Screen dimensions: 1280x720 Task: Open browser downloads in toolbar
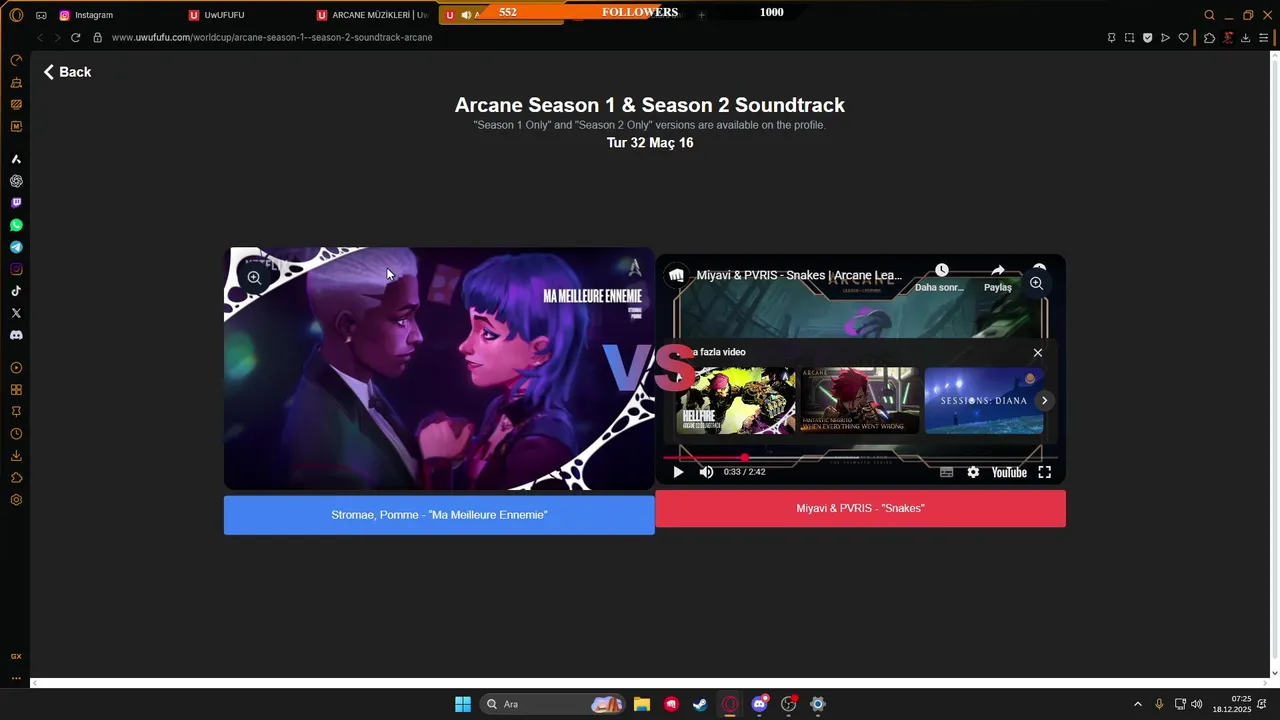[x=1245, y=38]
